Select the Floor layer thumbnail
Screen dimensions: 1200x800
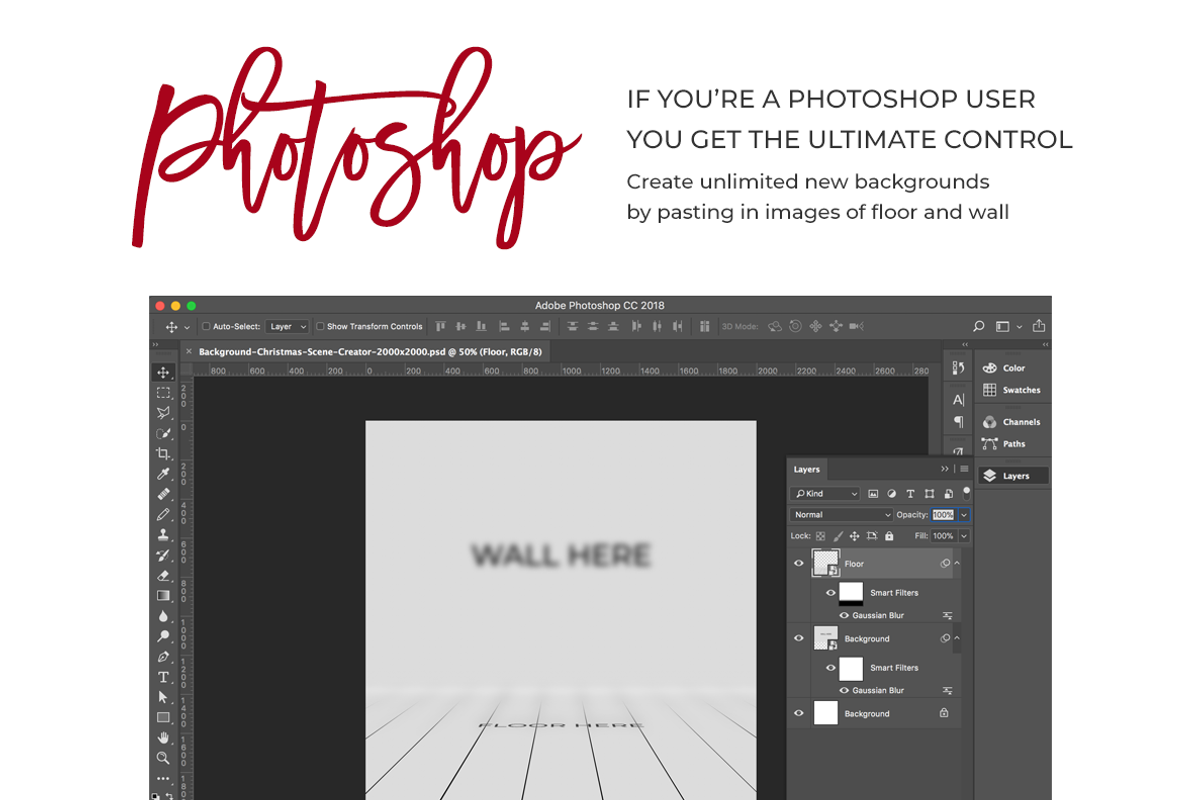(x=825, y=564)
